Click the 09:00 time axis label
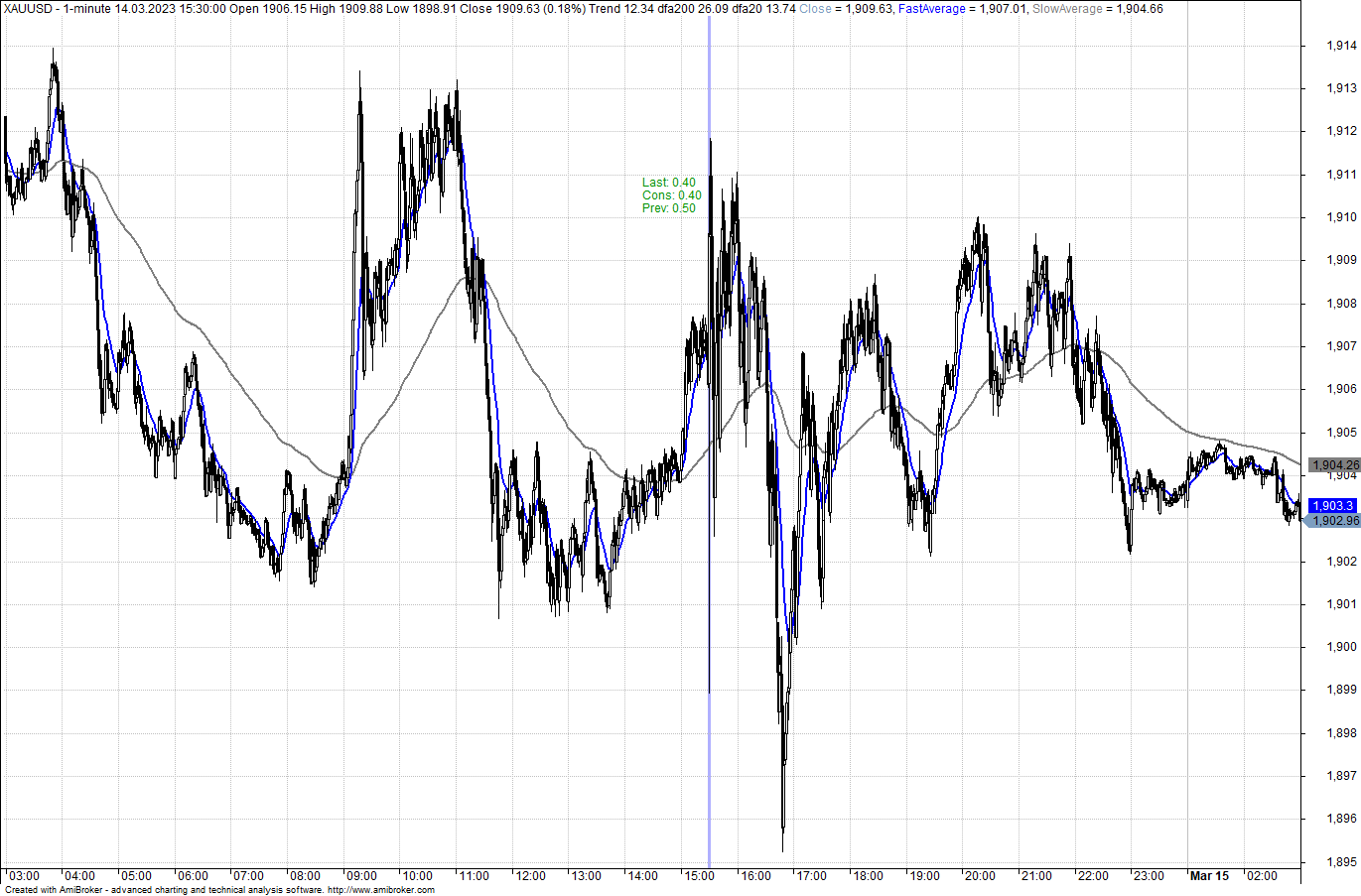1361x896 pixels. (x=361, y=876)
